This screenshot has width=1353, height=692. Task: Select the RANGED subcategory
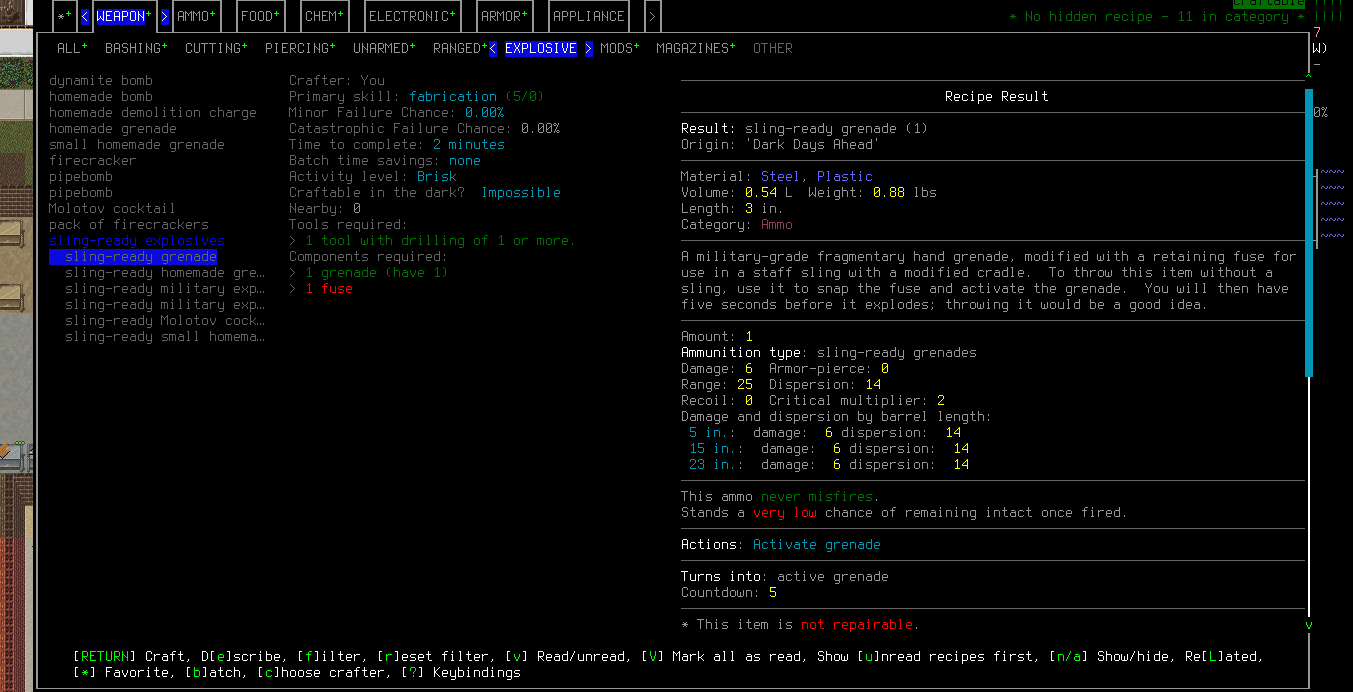point(460,48)
